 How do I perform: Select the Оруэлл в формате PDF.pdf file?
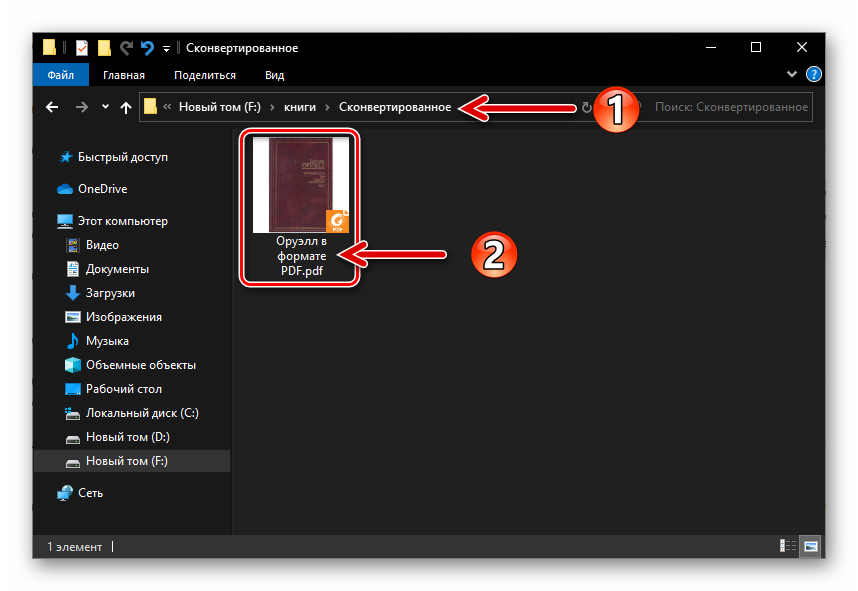[300, 207]
